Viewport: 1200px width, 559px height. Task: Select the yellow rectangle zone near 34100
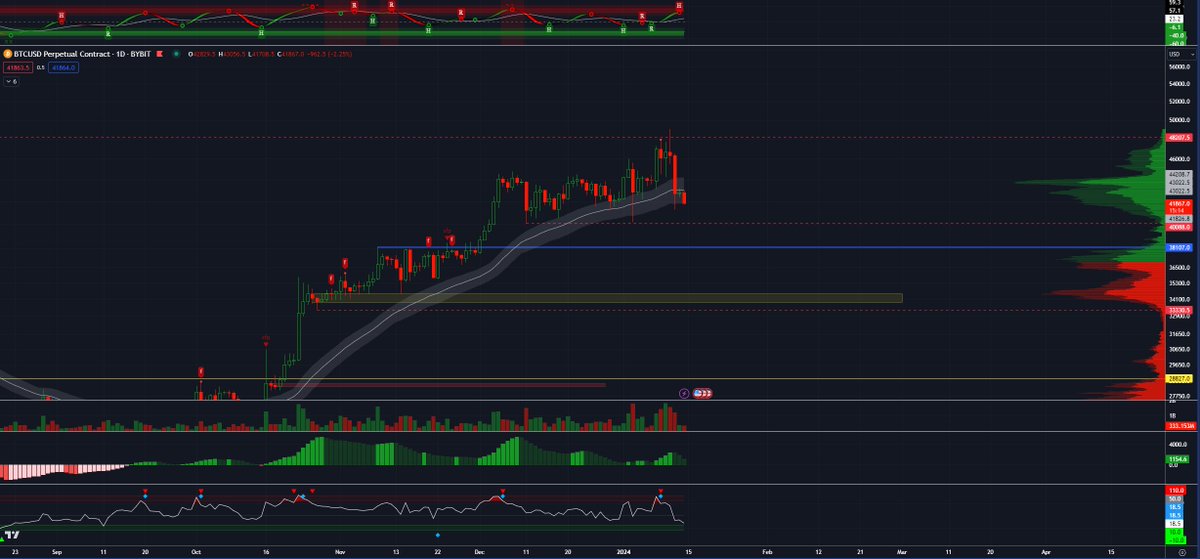click(x=610, y=298)
